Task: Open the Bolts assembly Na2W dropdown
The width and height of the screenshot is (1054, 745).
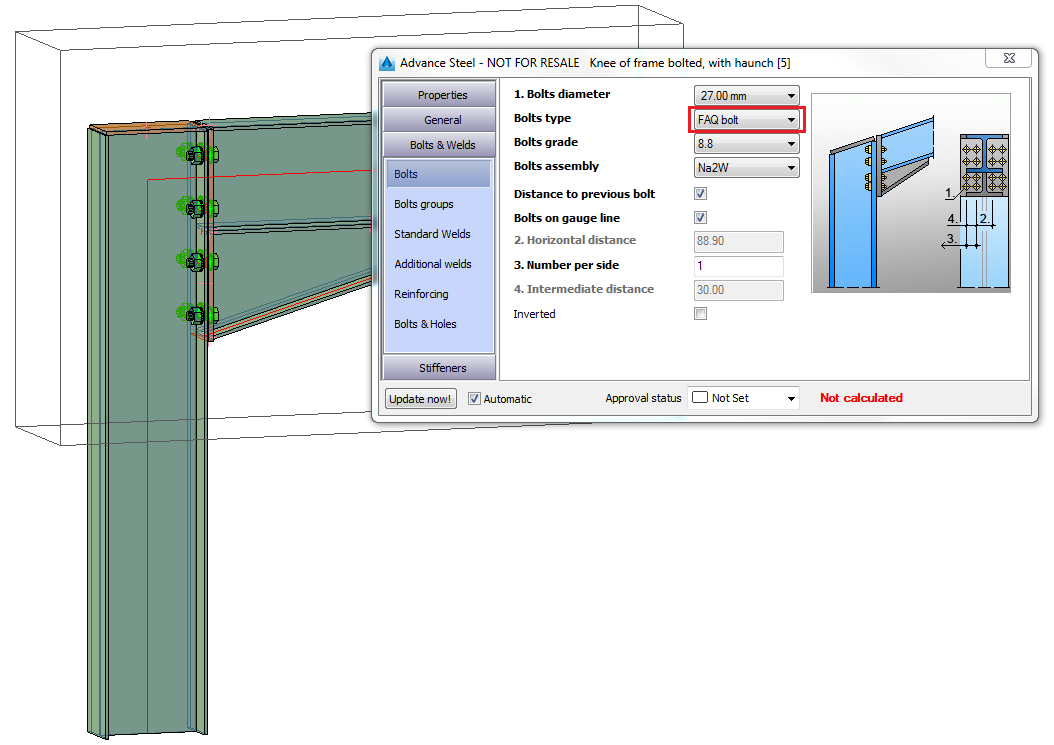Action: pyautogui.click(x=746, y=167)
